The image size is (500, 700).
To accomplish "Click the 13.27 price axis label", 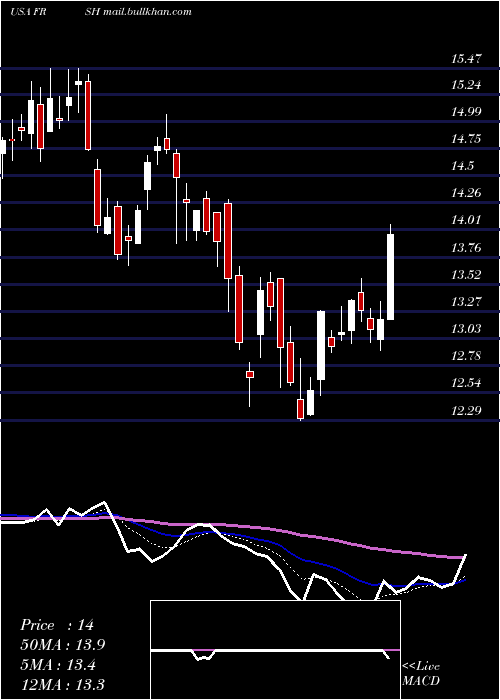I will coord(466,302).
